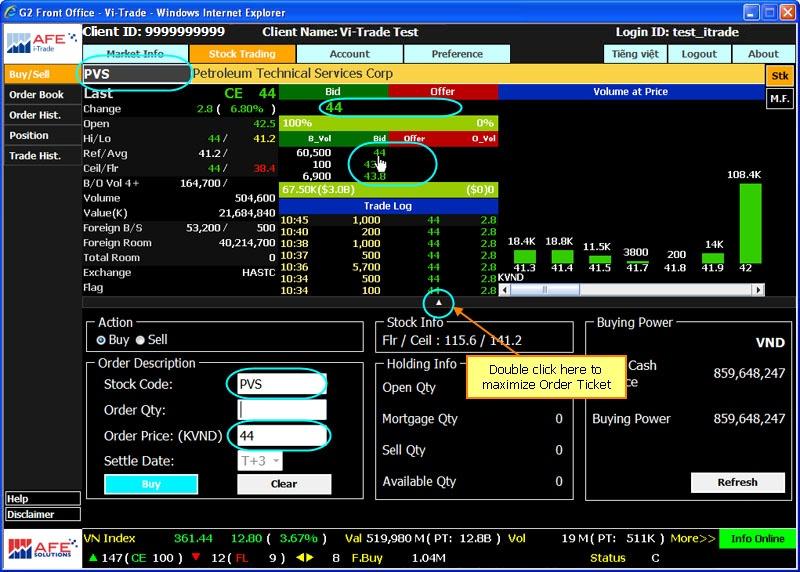This screenshot has width=800, height=572.
Task: Click the Clear button
Action: point(284,484)
